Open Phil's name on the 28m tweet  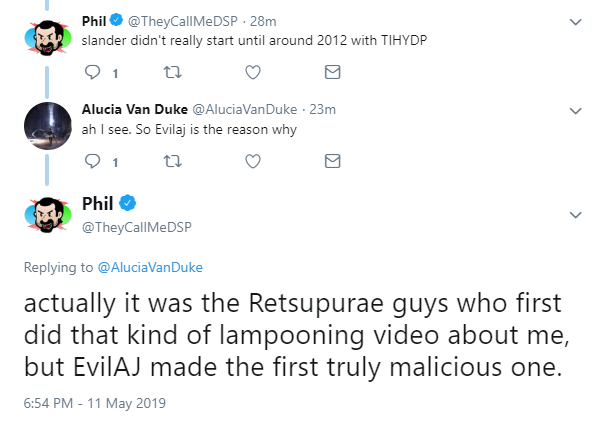pyautogui.click(x=94, y=21)
